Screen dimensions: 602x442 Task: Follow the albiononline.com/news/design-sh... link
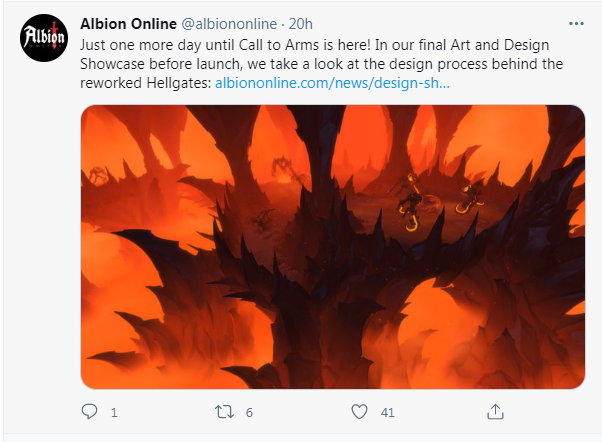tap(332, 83)
